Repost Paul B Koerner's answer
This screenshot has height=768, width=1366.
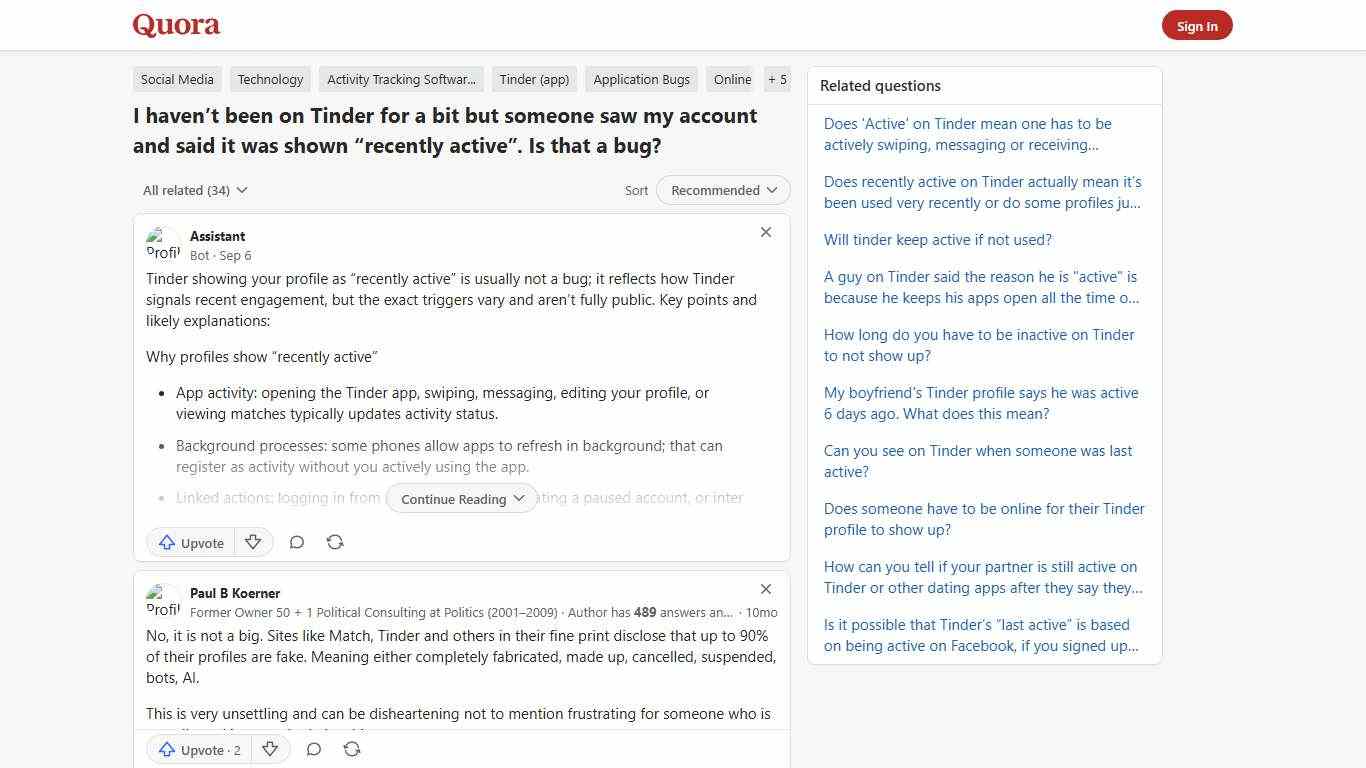pos(352,749)
